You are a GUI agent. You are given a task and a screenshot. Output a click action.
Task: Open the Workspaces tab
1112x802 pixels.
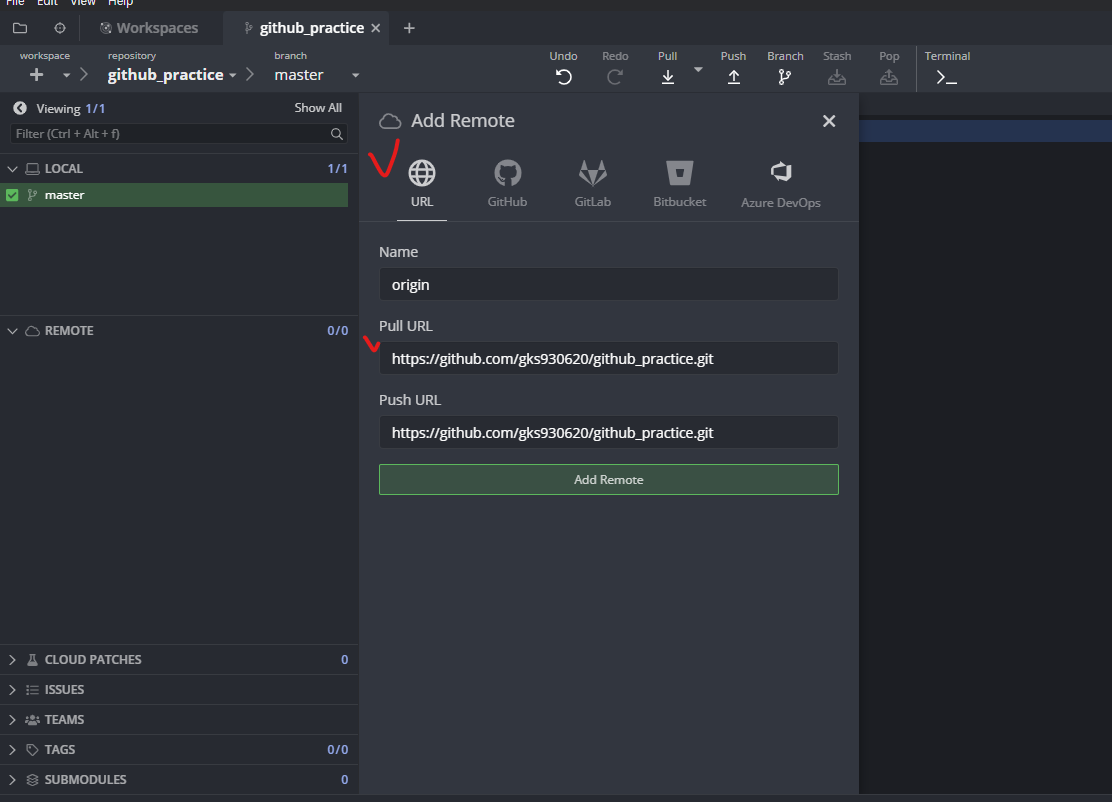[149, 28]
